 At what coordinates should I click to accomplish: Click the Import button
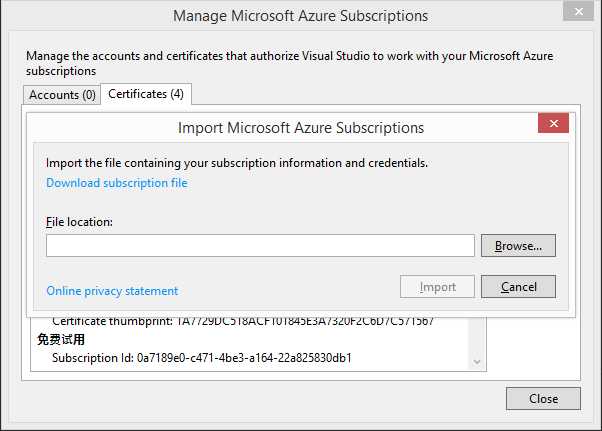pos(437,287)
